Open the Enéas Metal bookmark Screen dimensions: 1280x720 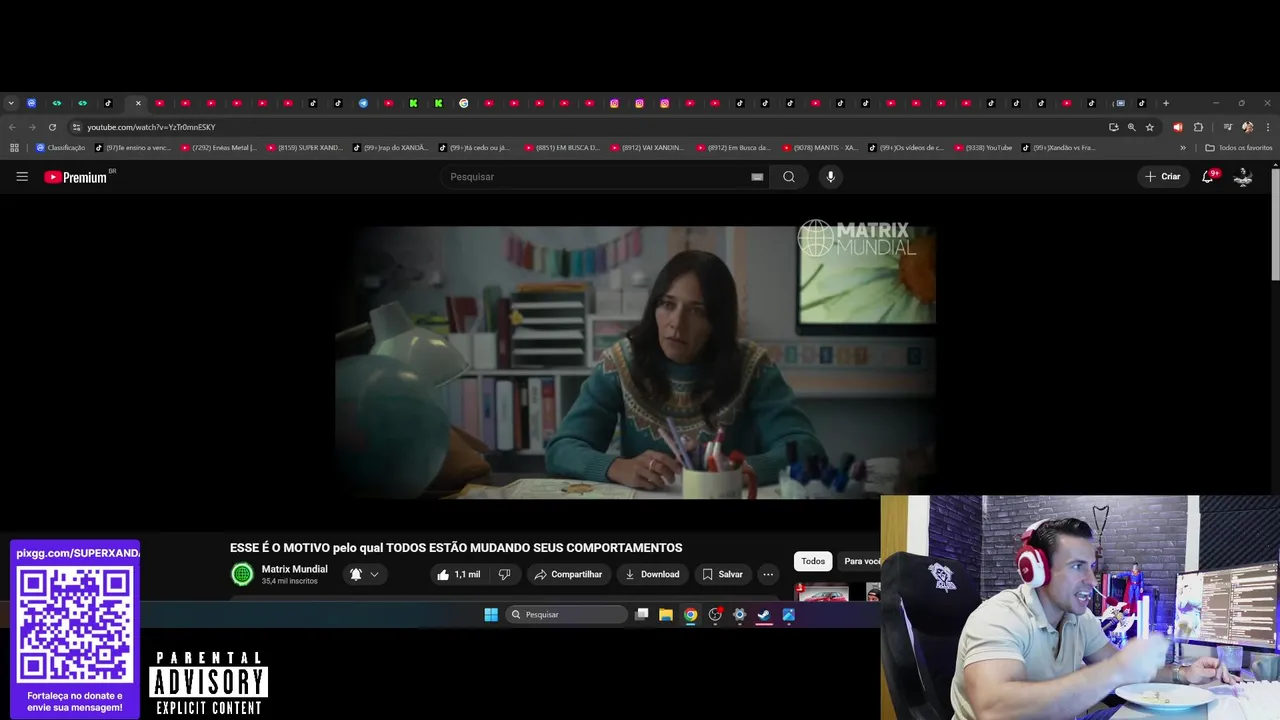click(219, 148)
